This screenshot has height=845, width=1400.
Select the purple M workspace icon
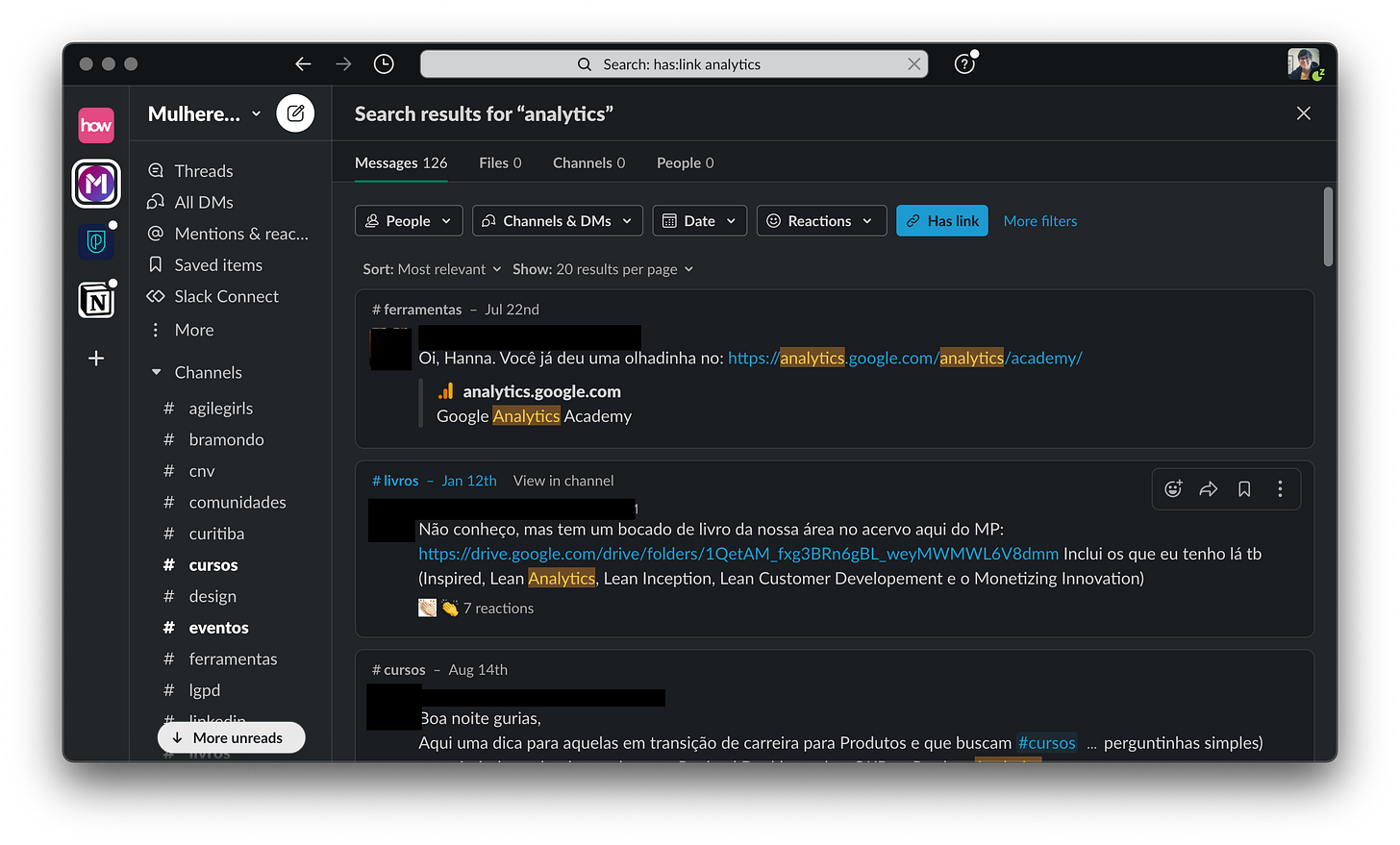(x=96, y=184)
